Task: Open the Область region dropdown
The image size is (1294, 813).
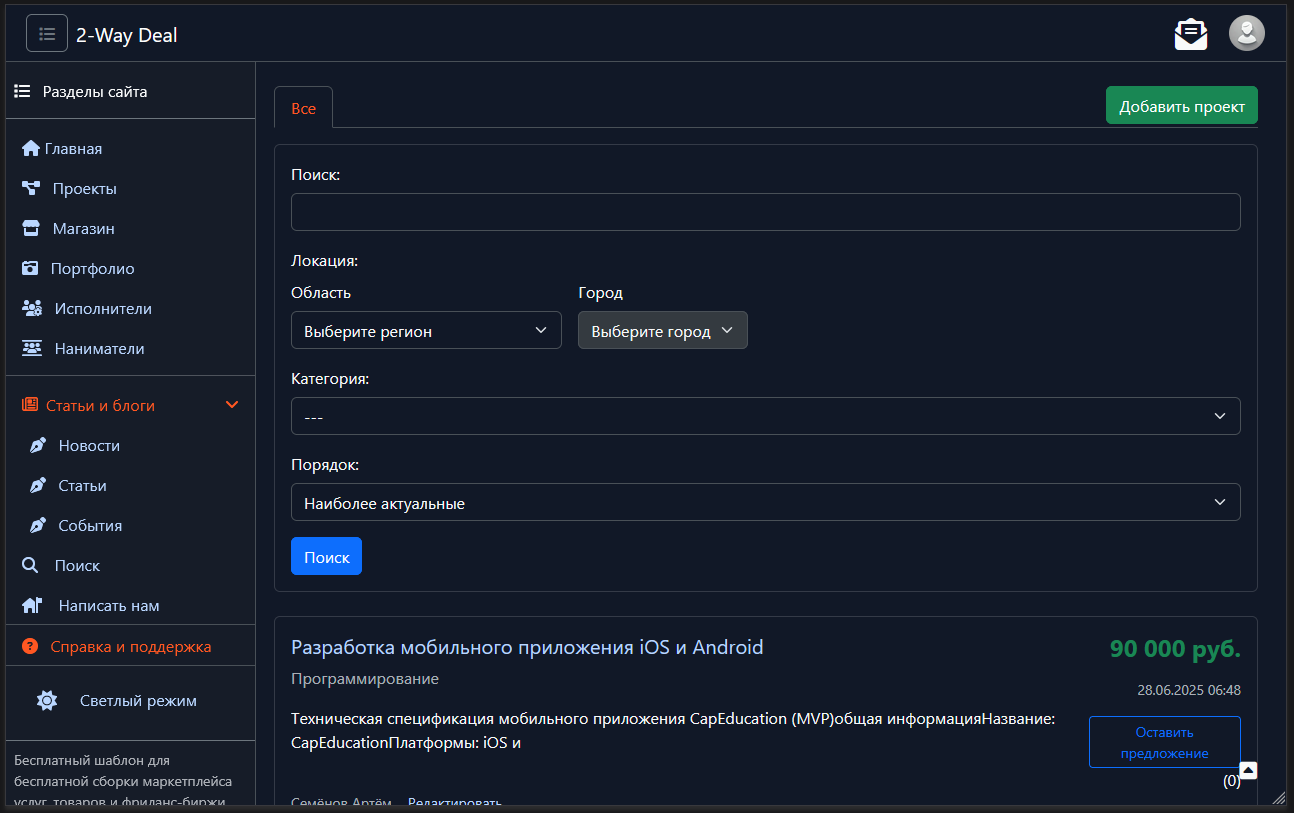Action: (426, 331)
